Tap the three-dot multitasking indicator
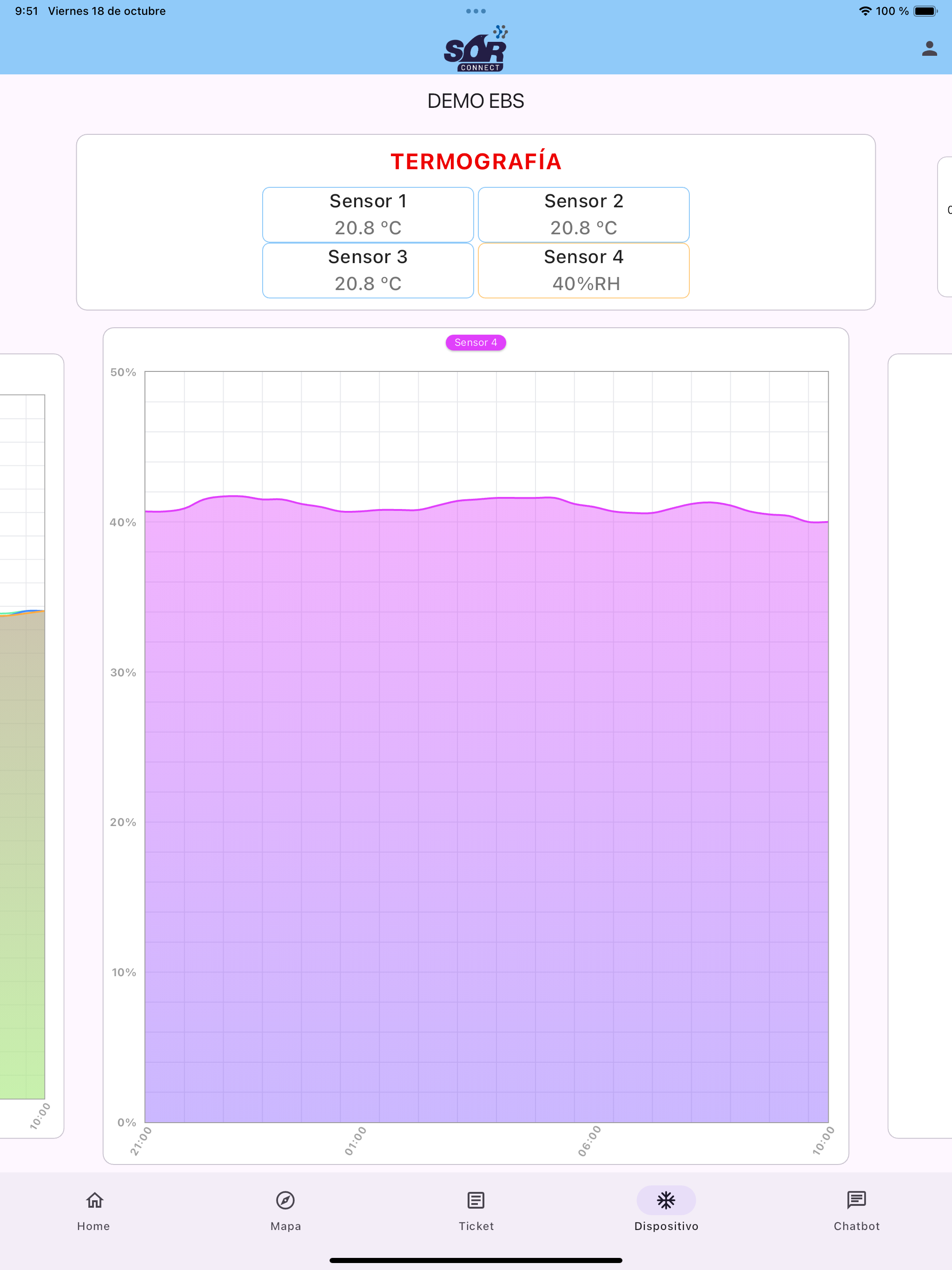 [x=476, y=11]
